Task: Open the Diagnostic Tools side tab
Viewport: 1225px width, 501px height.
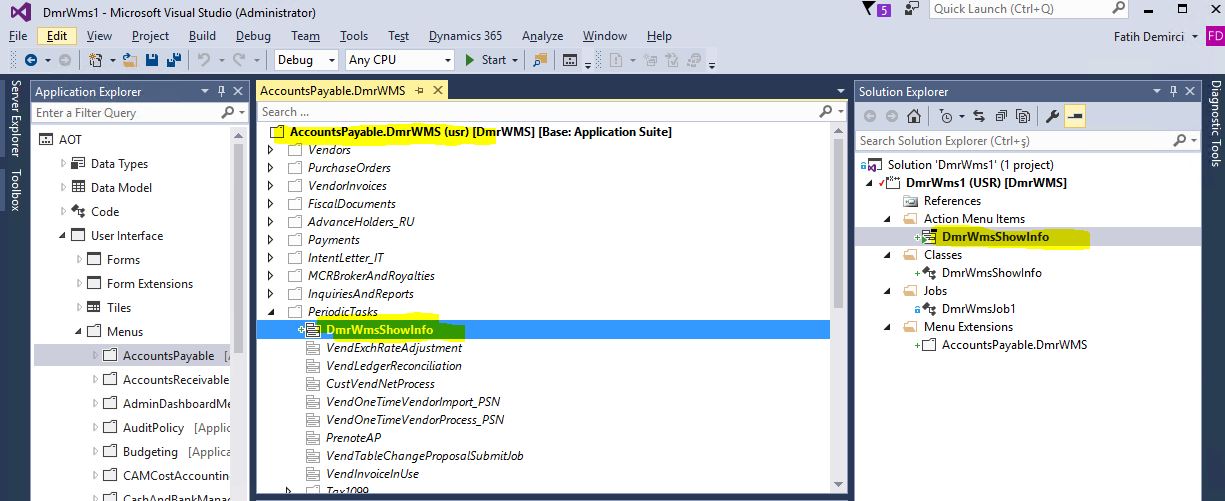Action: tap(1215, 123)
